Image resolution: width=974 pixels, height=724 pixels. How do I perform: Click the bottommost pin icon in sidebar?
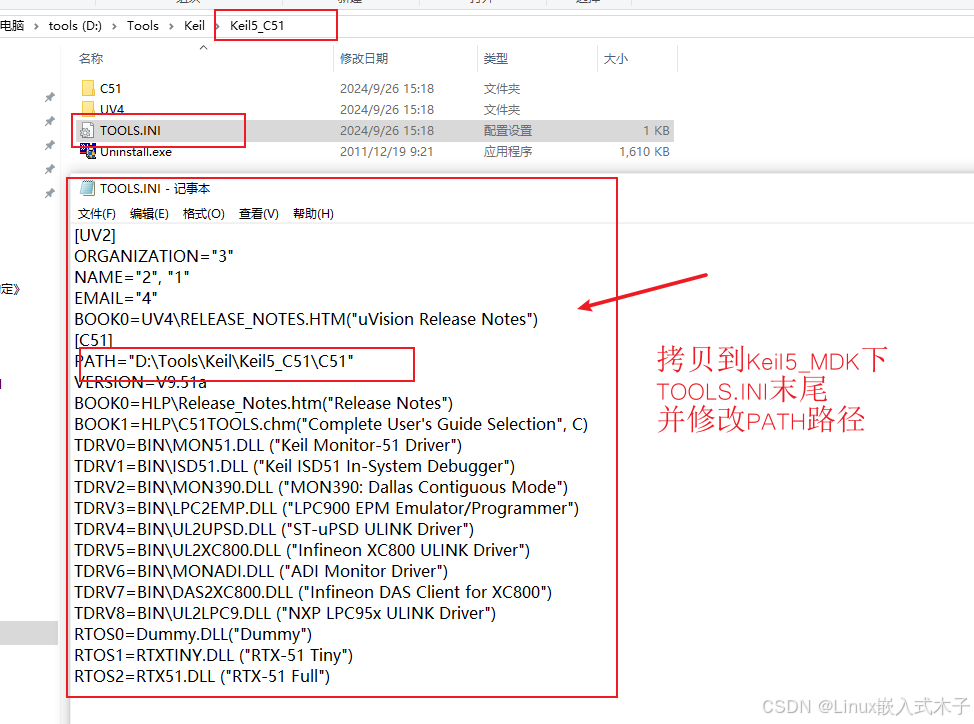pos(49,193)
